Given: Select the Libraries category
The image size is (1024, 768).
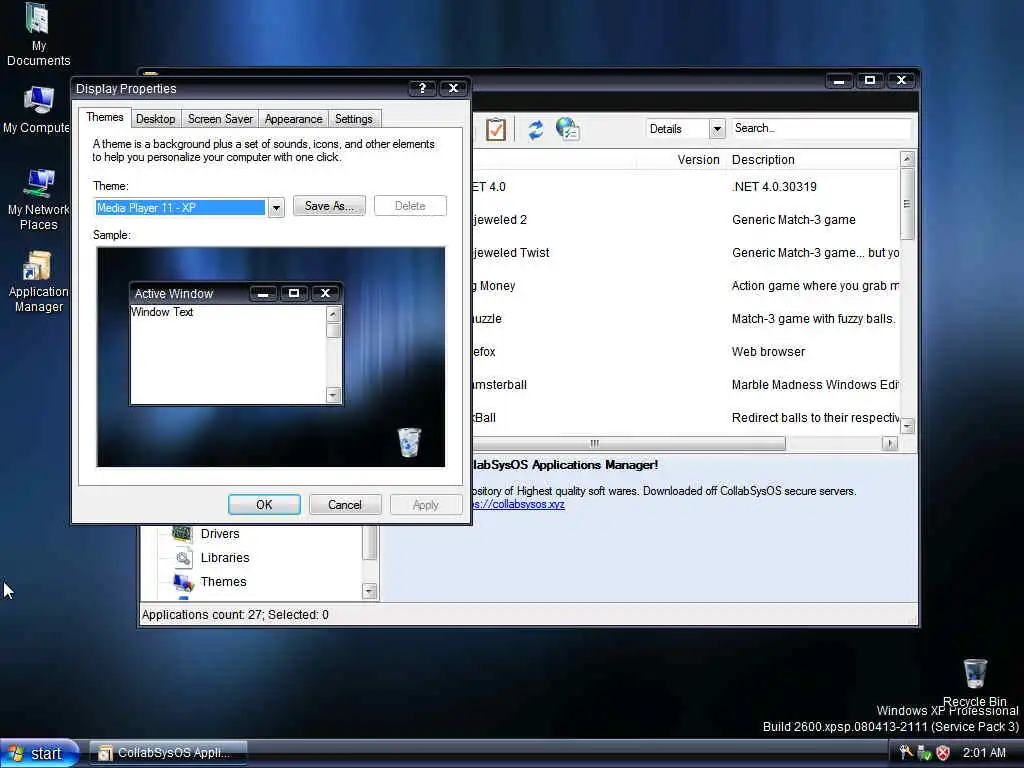Looking at the screenshot, I should pyautogui.click(x=225, y=558).
